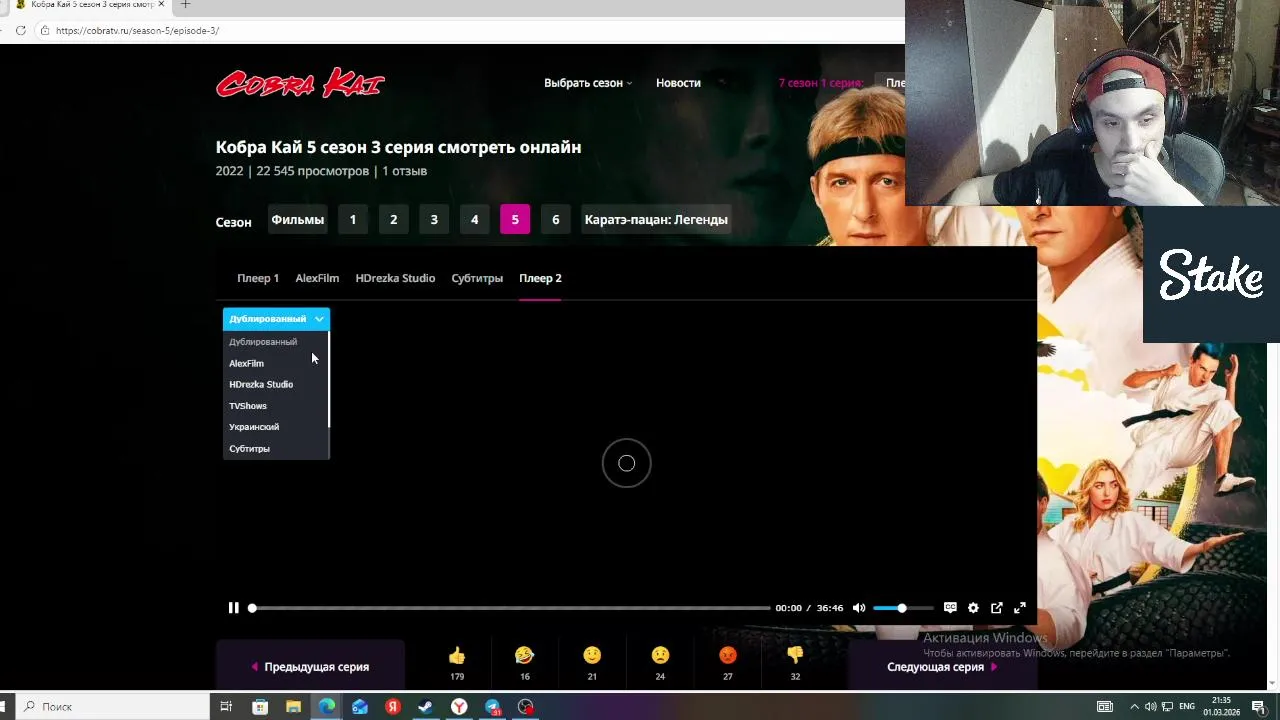Open a new browser tab

point(185,5)
